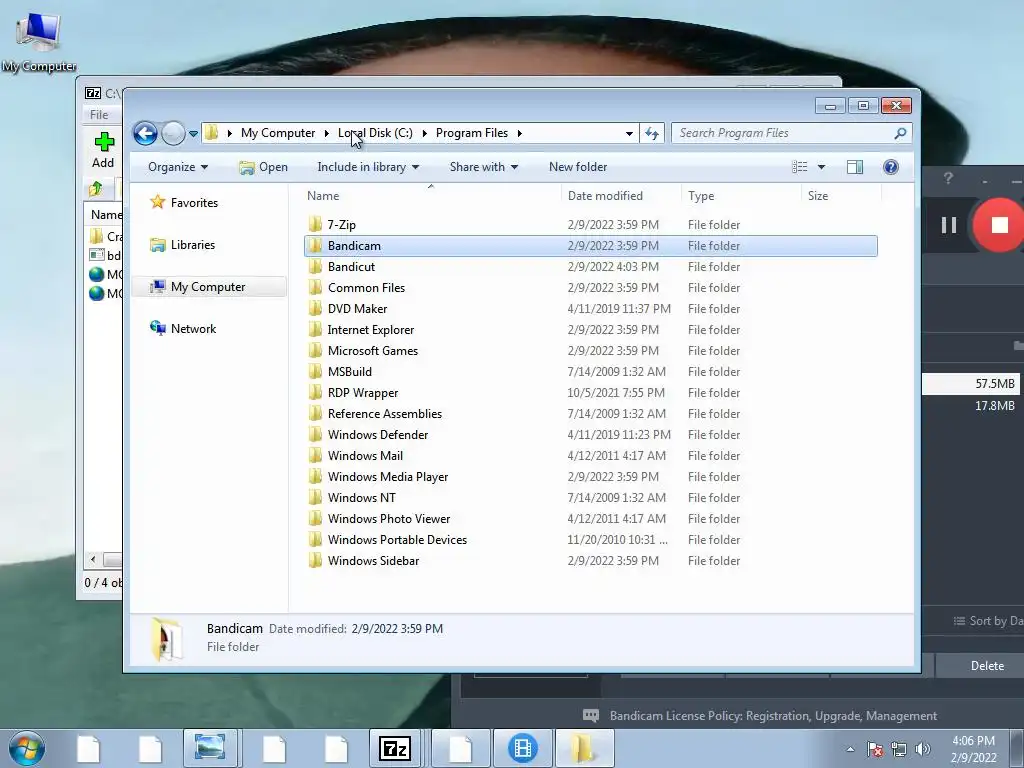Select My Computer in the navigation pane
This screenshot has width=1024, height=768.
[208, 287]
